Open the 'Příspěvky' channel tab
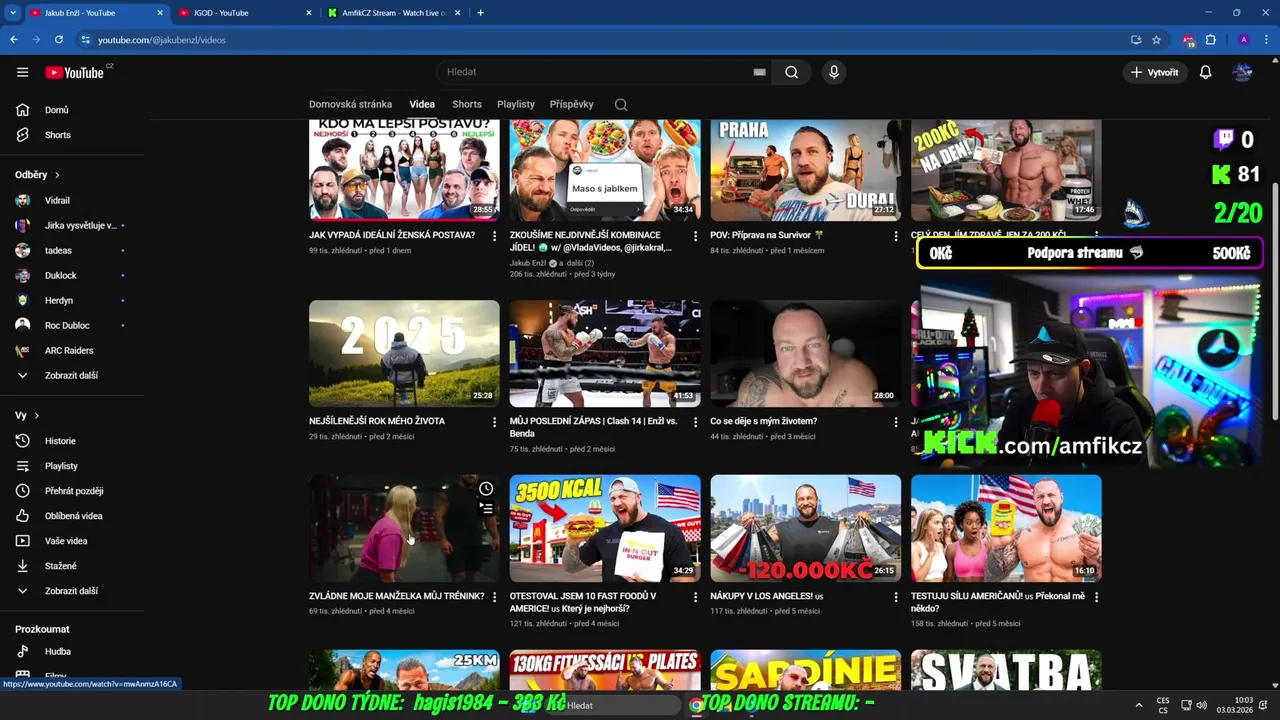Viewport: 1280px width, 720px height. click(x=571, y=104)
